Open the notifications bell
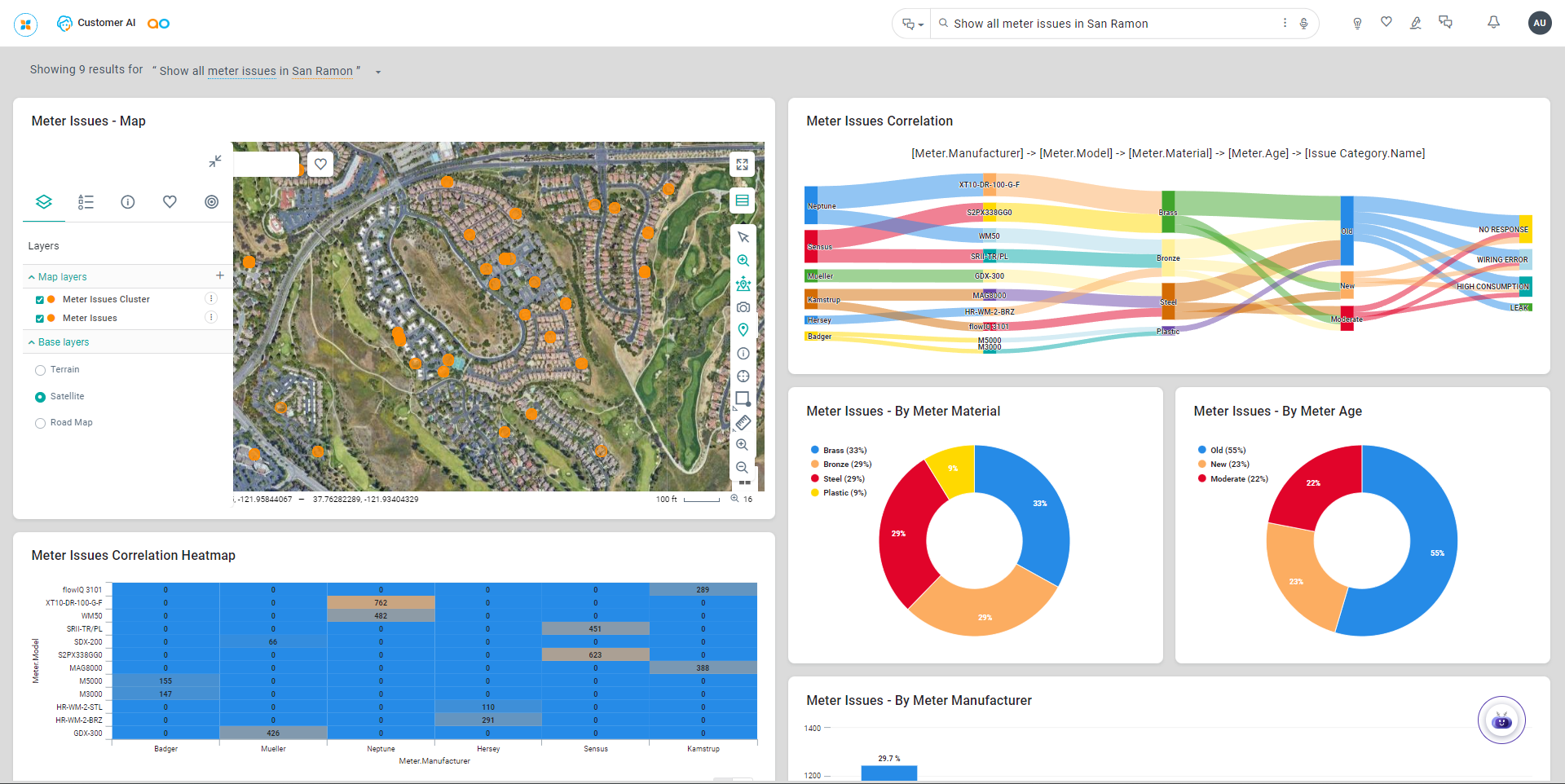This screenshot has width=1565, height=784. click(x=1493, y=23)
